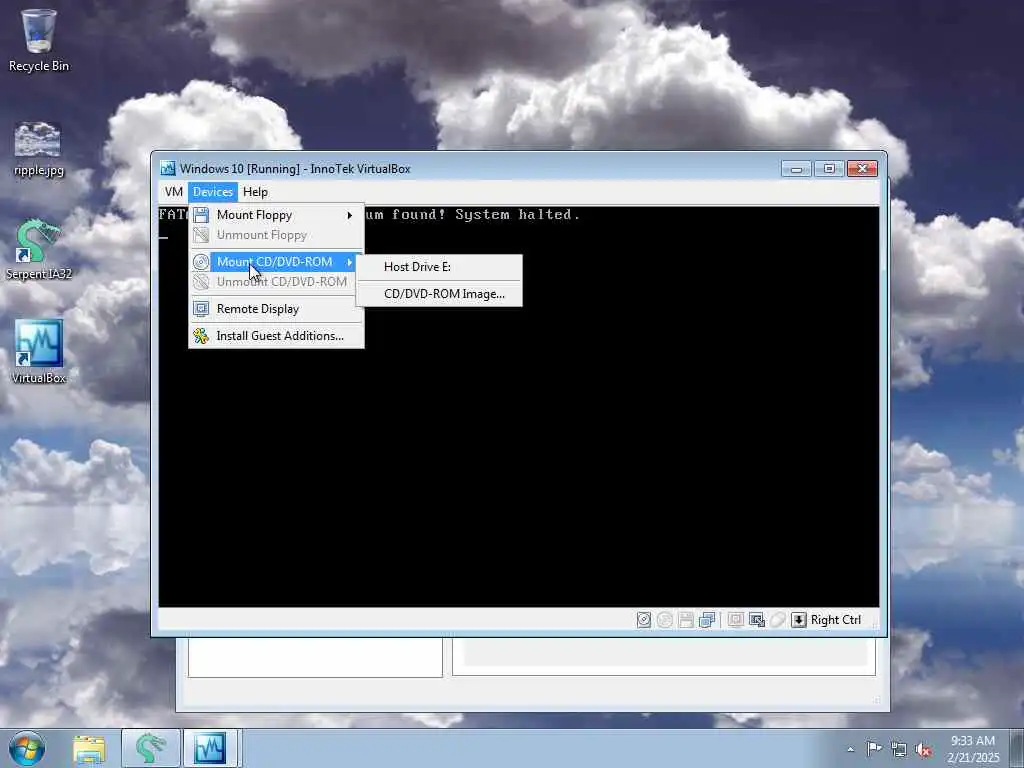Click the Guest Additions installer icon
This screenshot has height=768, width=1024.
(x=201, y=336)
